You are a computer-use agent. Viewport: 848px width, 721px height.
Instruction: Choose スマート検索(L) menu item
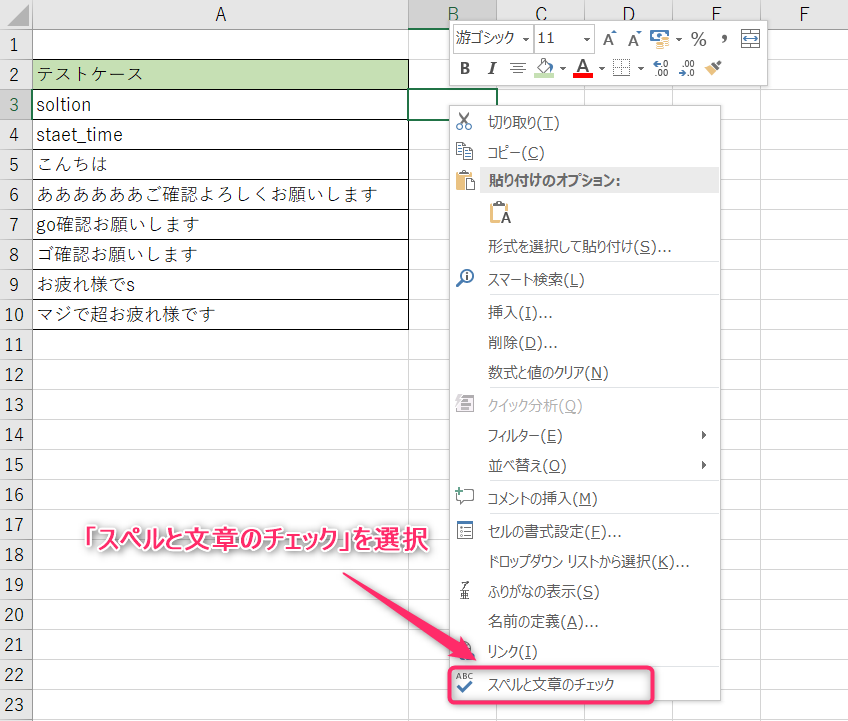(x=585, y=280)
